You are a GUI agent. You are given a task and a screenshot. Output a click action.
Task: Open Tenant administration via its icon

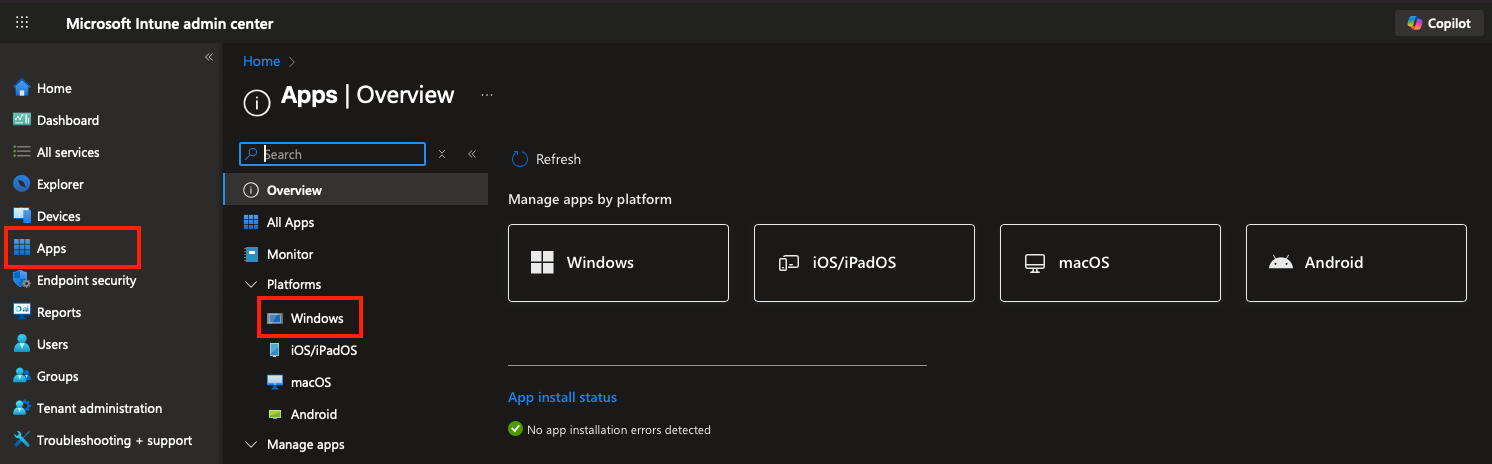22,408
